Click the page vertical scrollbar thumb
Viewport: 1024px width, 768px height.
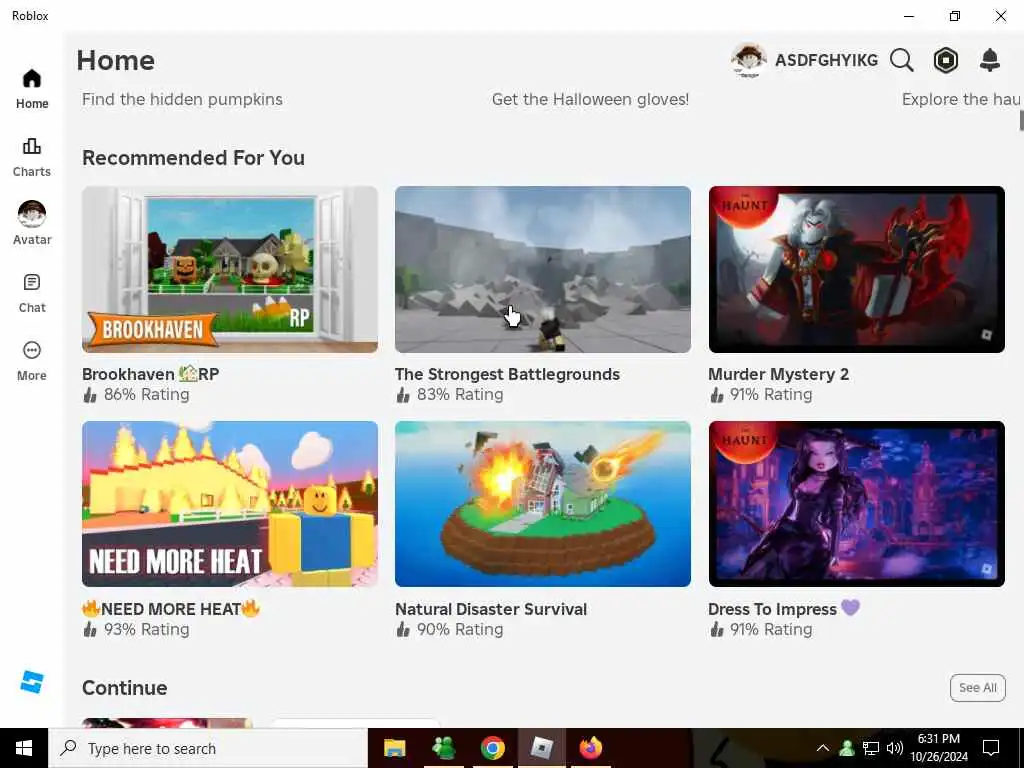coord(1021,120)
